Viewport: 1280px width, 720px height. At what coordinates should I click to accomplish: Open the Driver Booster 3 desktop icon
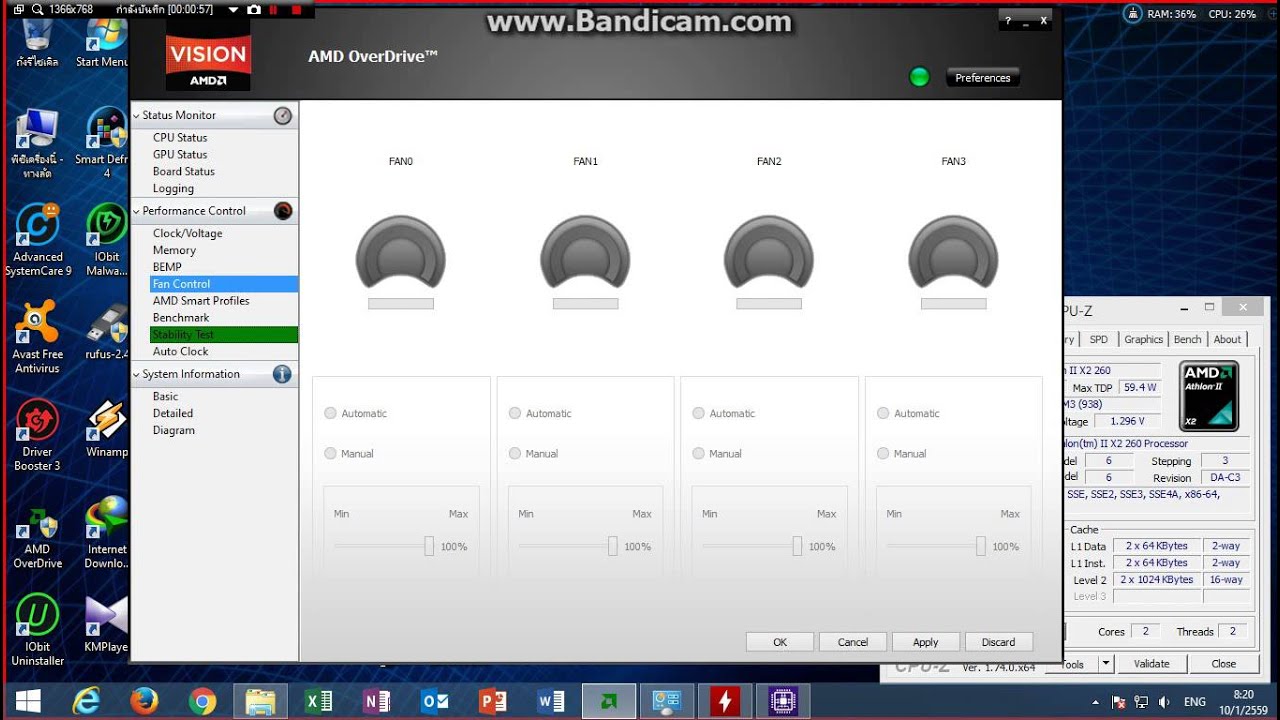coord(38,435)
